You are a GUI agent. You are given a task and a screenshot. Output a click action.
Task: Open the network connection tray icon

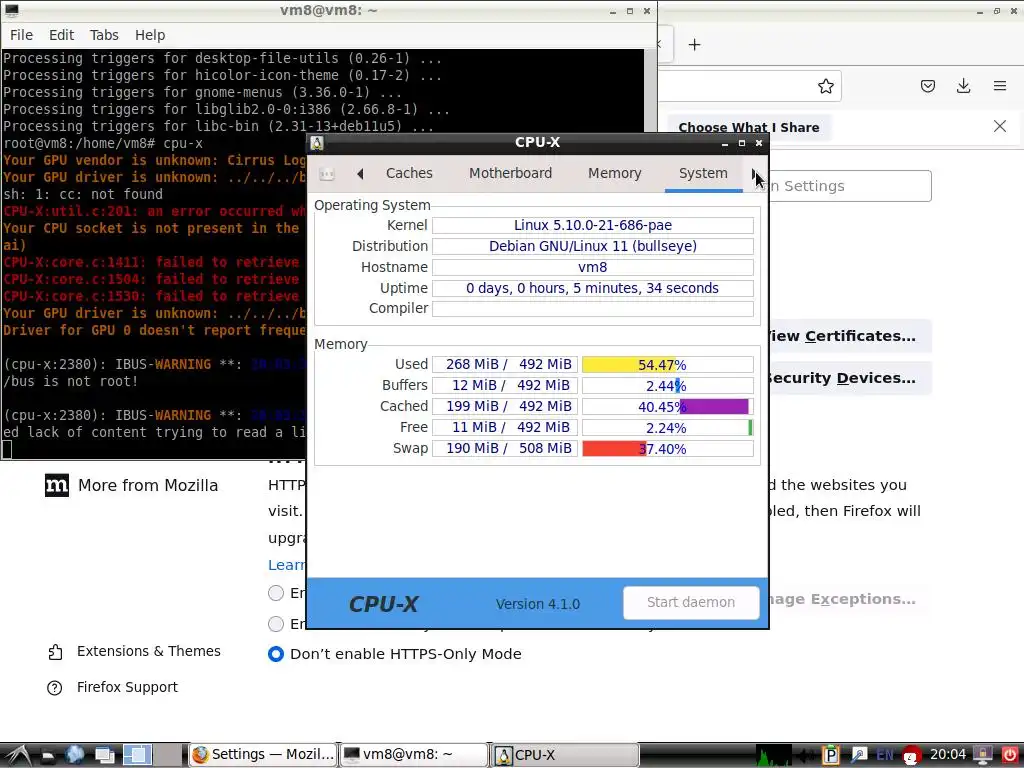point(859,755)
